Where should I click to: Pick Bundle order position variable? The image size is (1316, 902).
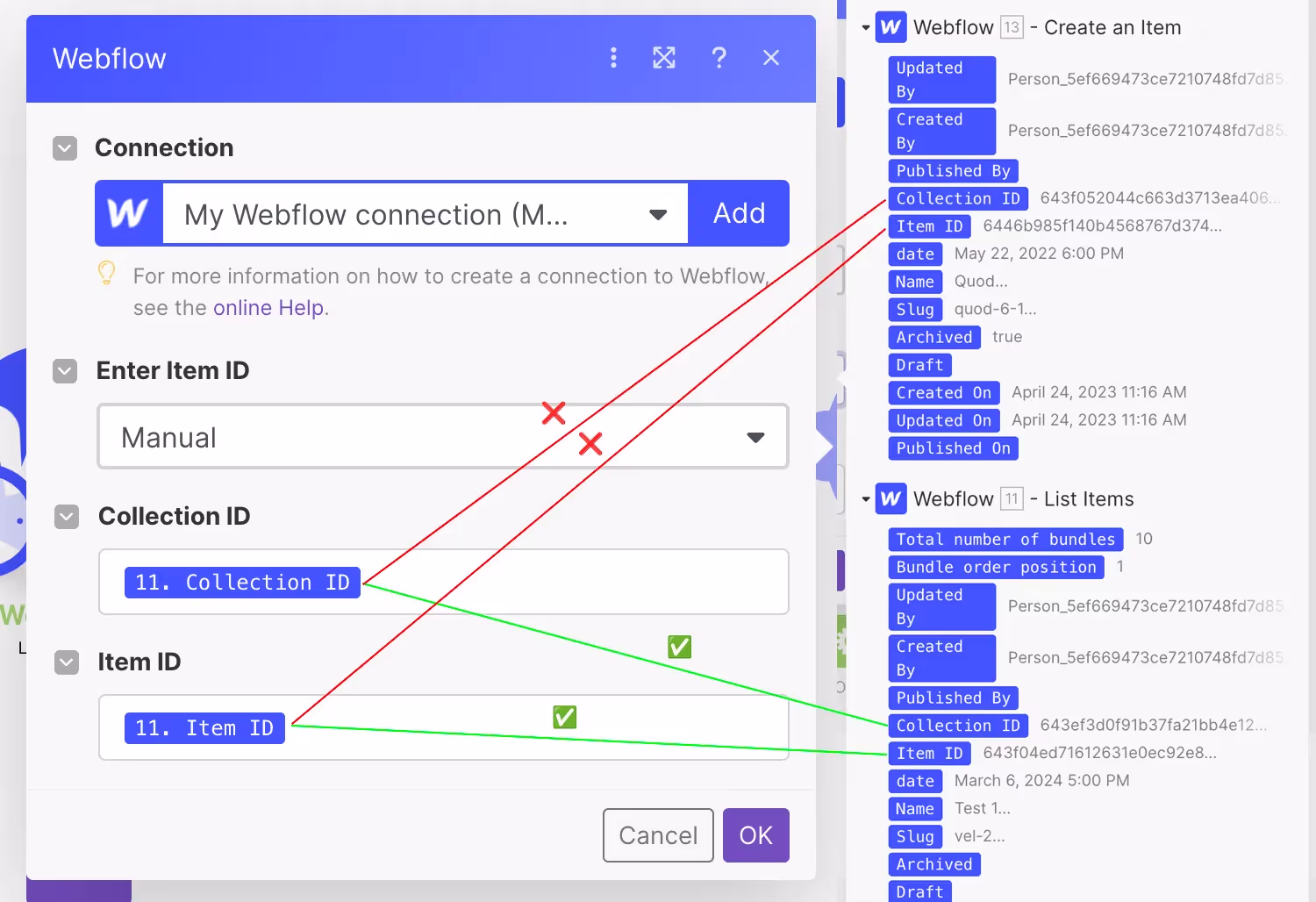pos(996,568)
